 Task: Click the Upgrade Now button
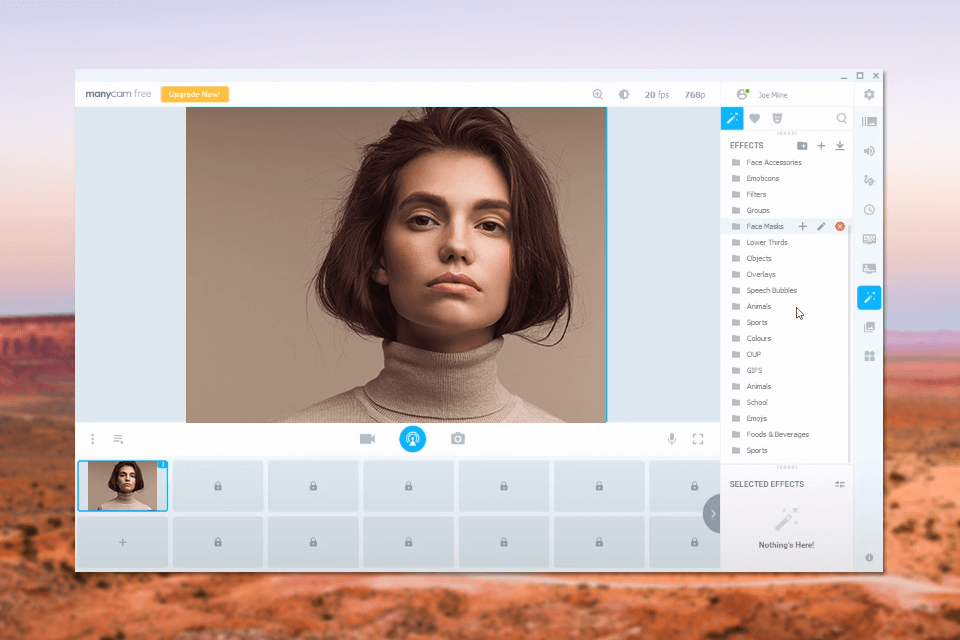[x=195, y=93]
